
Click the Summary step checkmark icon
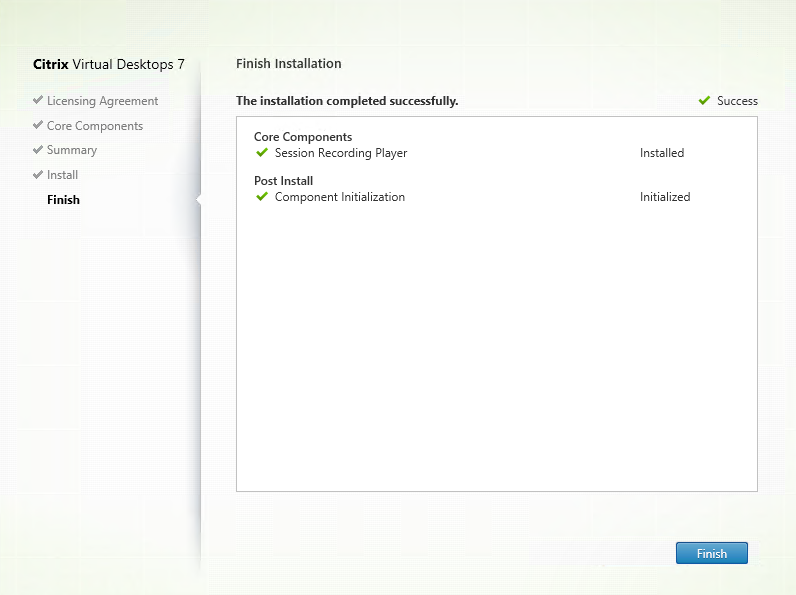[x=38, y=150]
